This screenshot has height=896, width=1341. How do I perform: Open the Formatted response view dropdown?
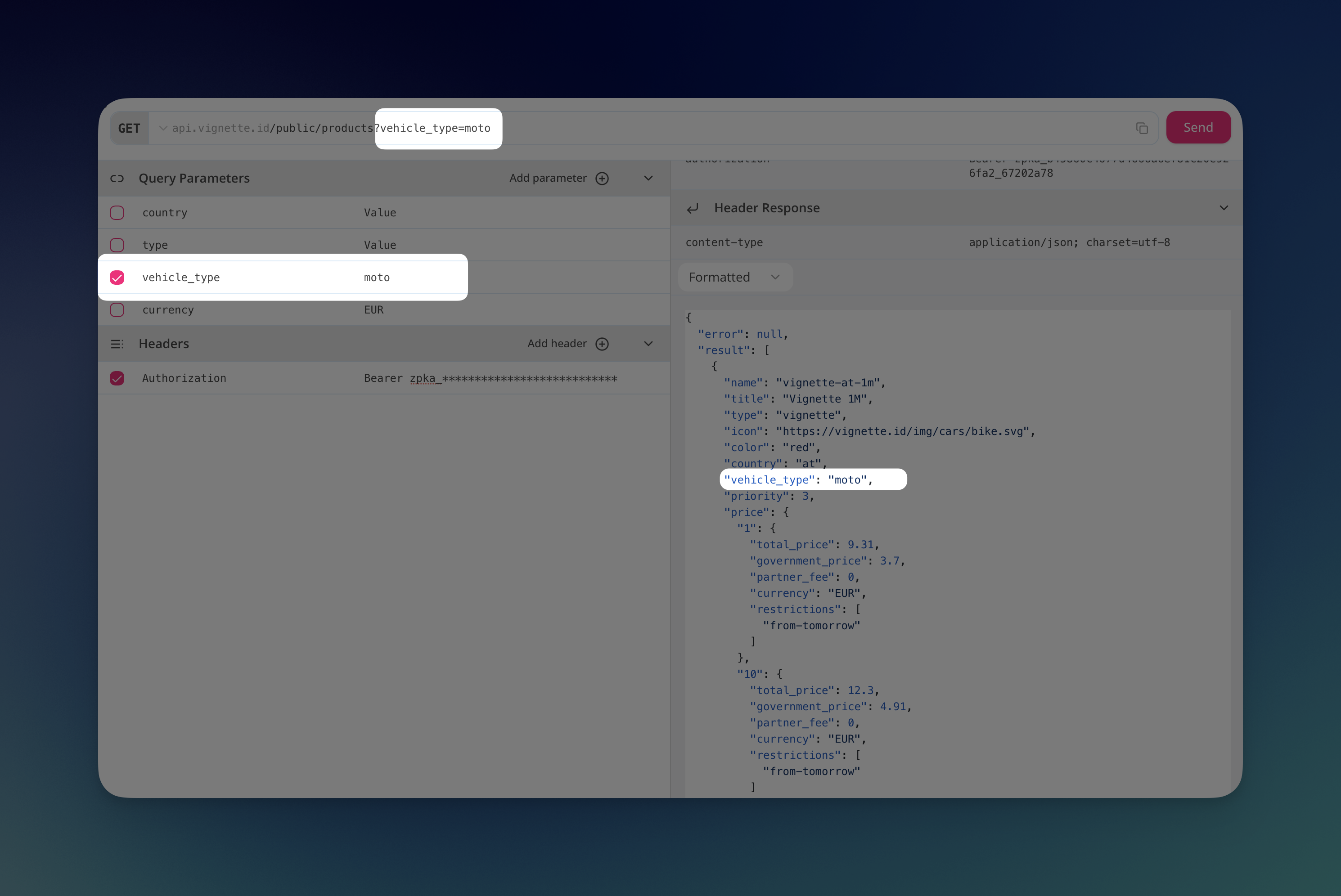(x=734, y=277)
